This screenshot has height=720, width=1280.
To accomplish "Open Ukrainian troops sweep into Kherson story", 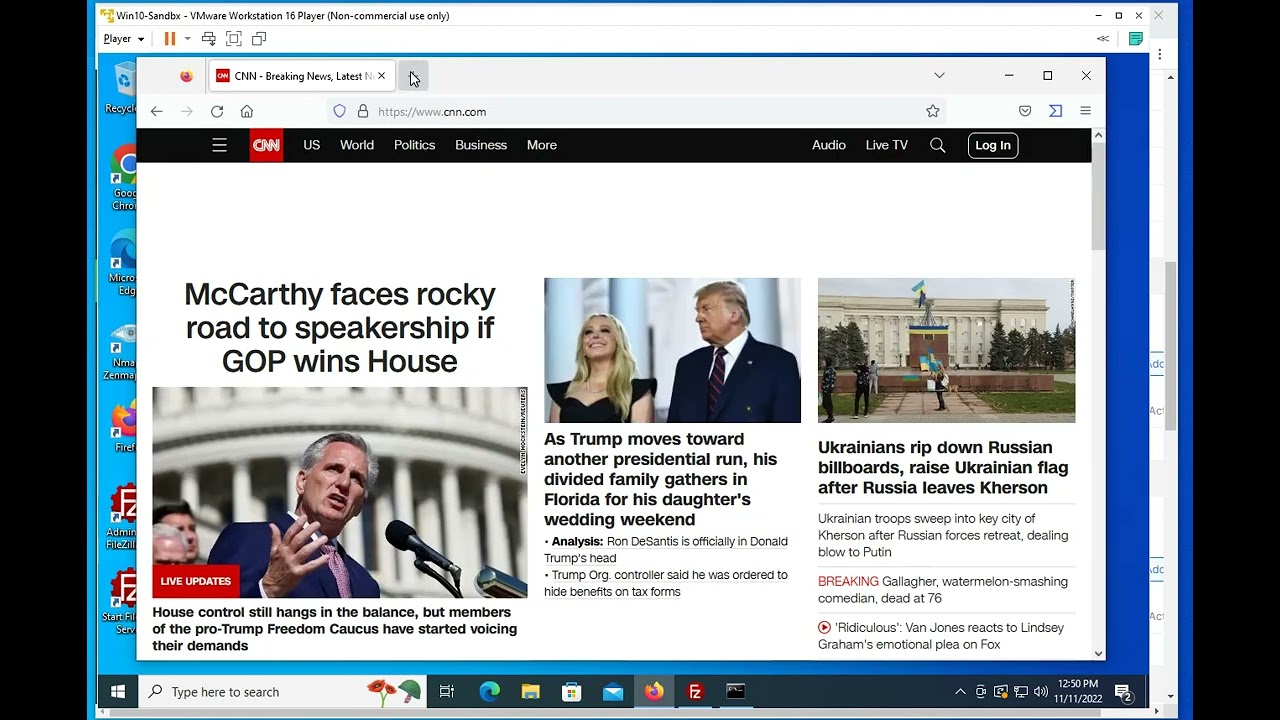I will point(943,535).
